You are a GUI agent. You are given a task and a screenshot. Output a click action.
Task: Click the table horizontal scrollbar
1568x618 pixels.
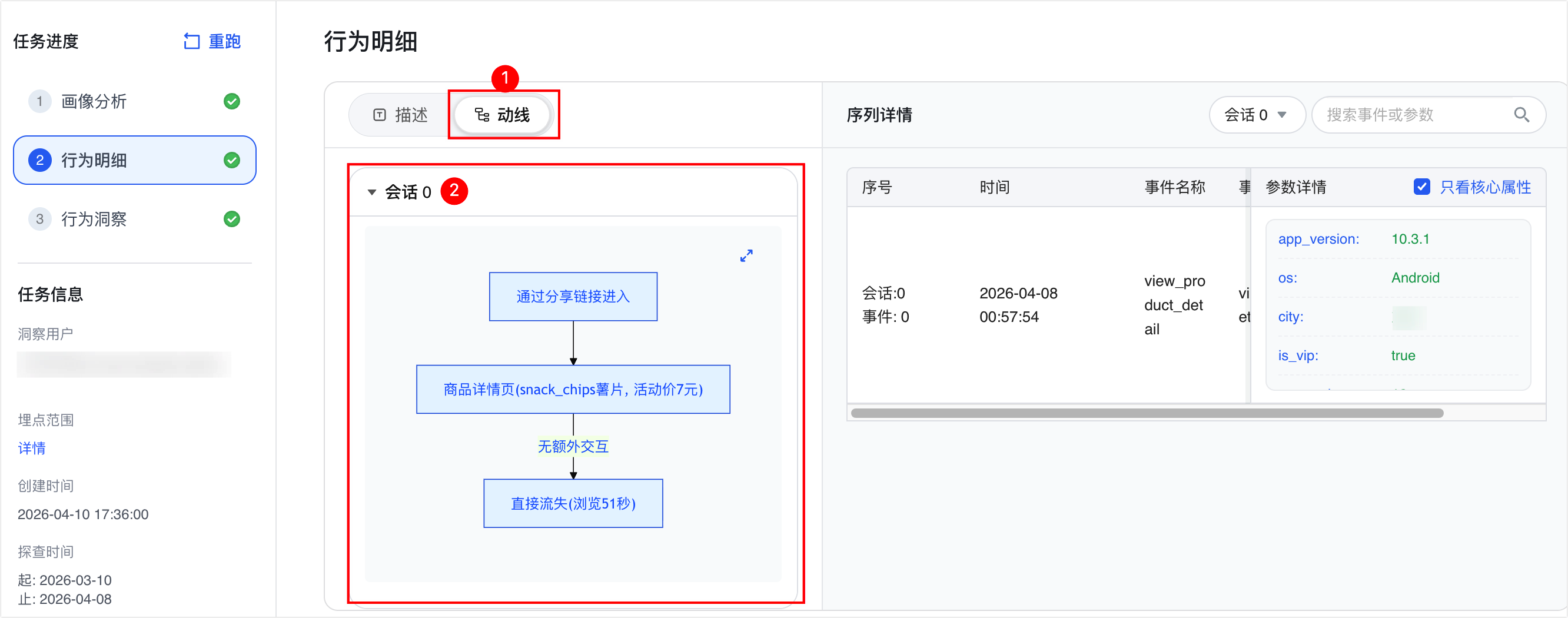click(x=1147, y=413)
